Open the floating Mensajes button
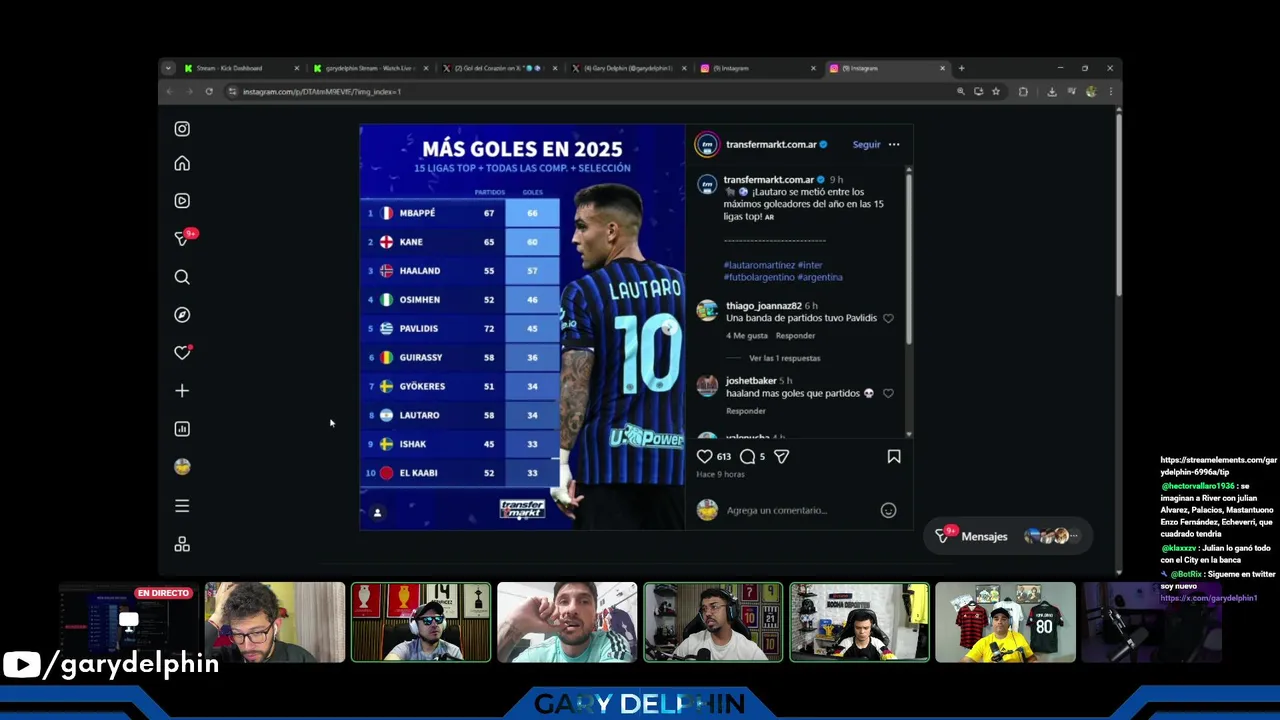Screen dimensions: 1280x720 pyautogui.click(x=1007, y=536)
